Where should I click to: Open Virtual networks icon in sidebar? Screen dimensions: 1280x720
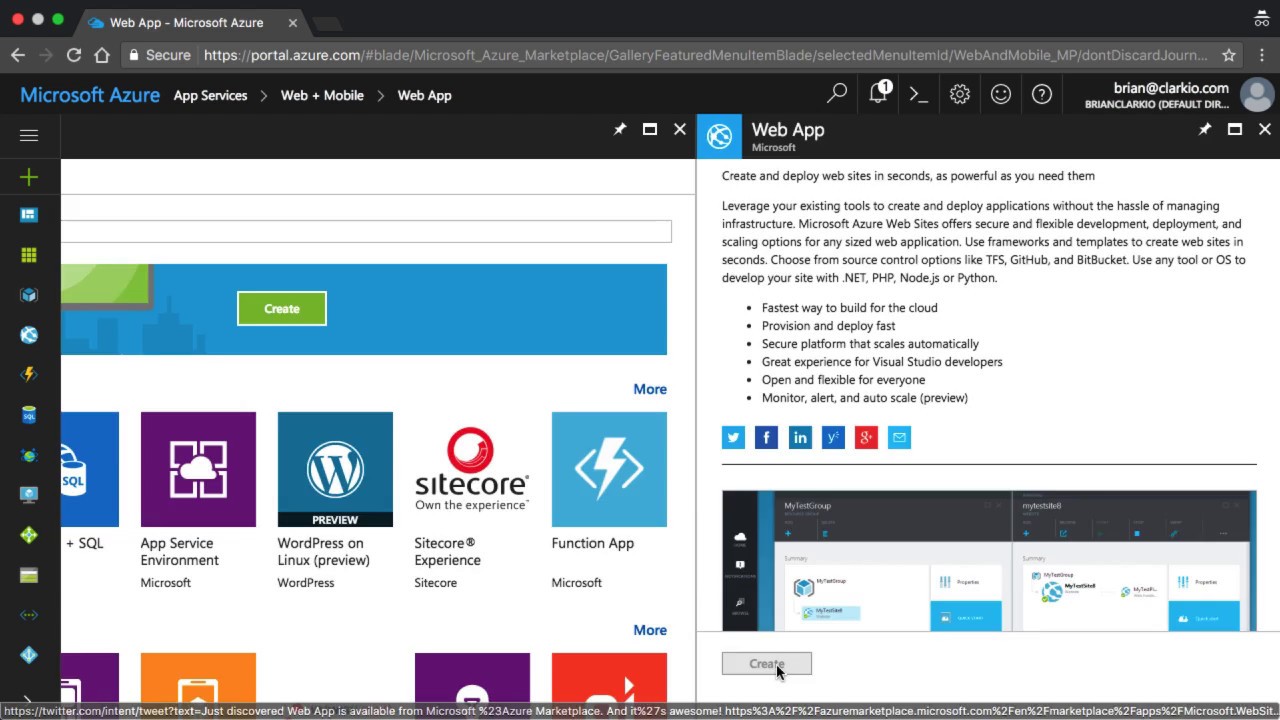click(x=29, y=615)
